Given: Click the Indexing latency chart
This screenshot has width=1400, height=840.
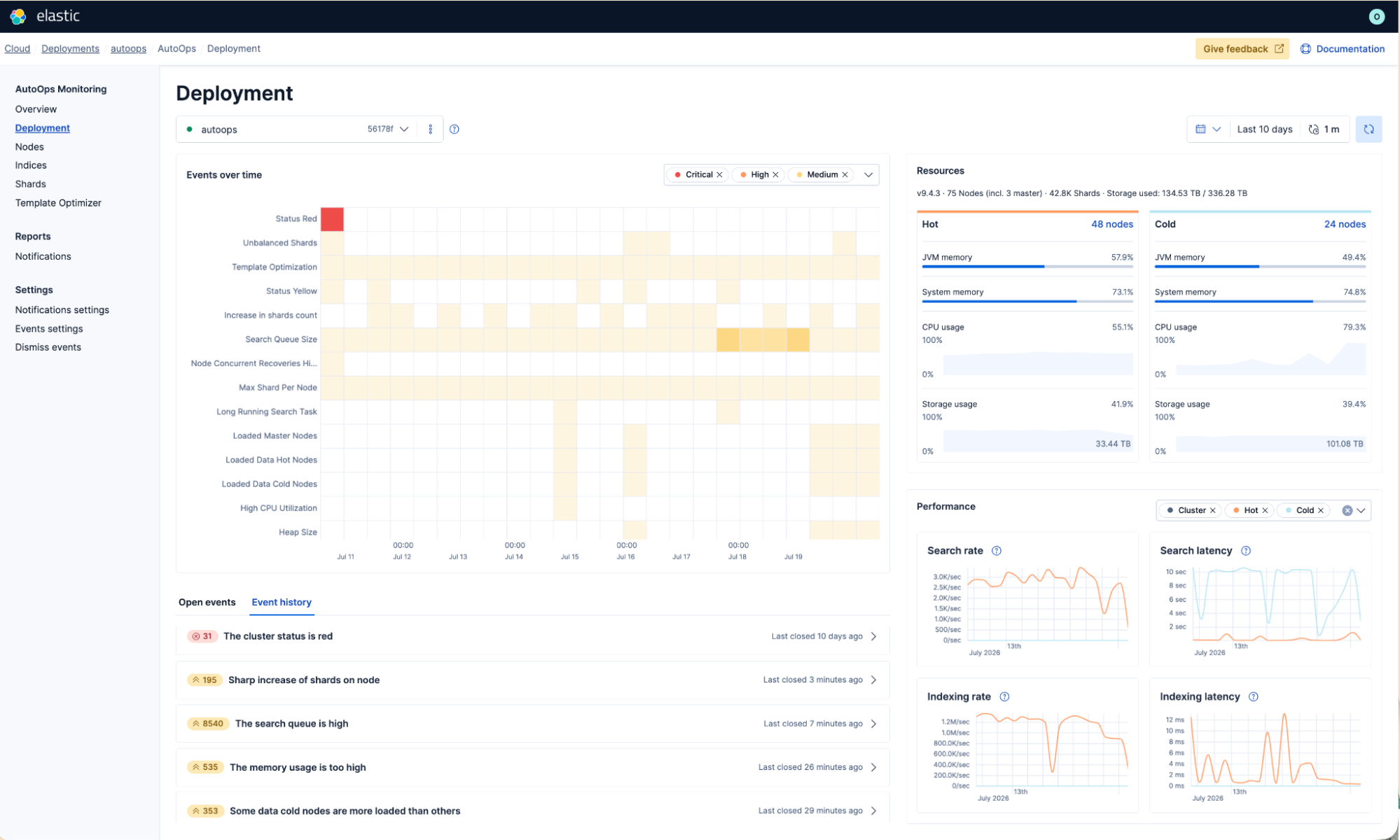Looking at the screenshot, I should pyautogui.click(x=1275, y=749).
